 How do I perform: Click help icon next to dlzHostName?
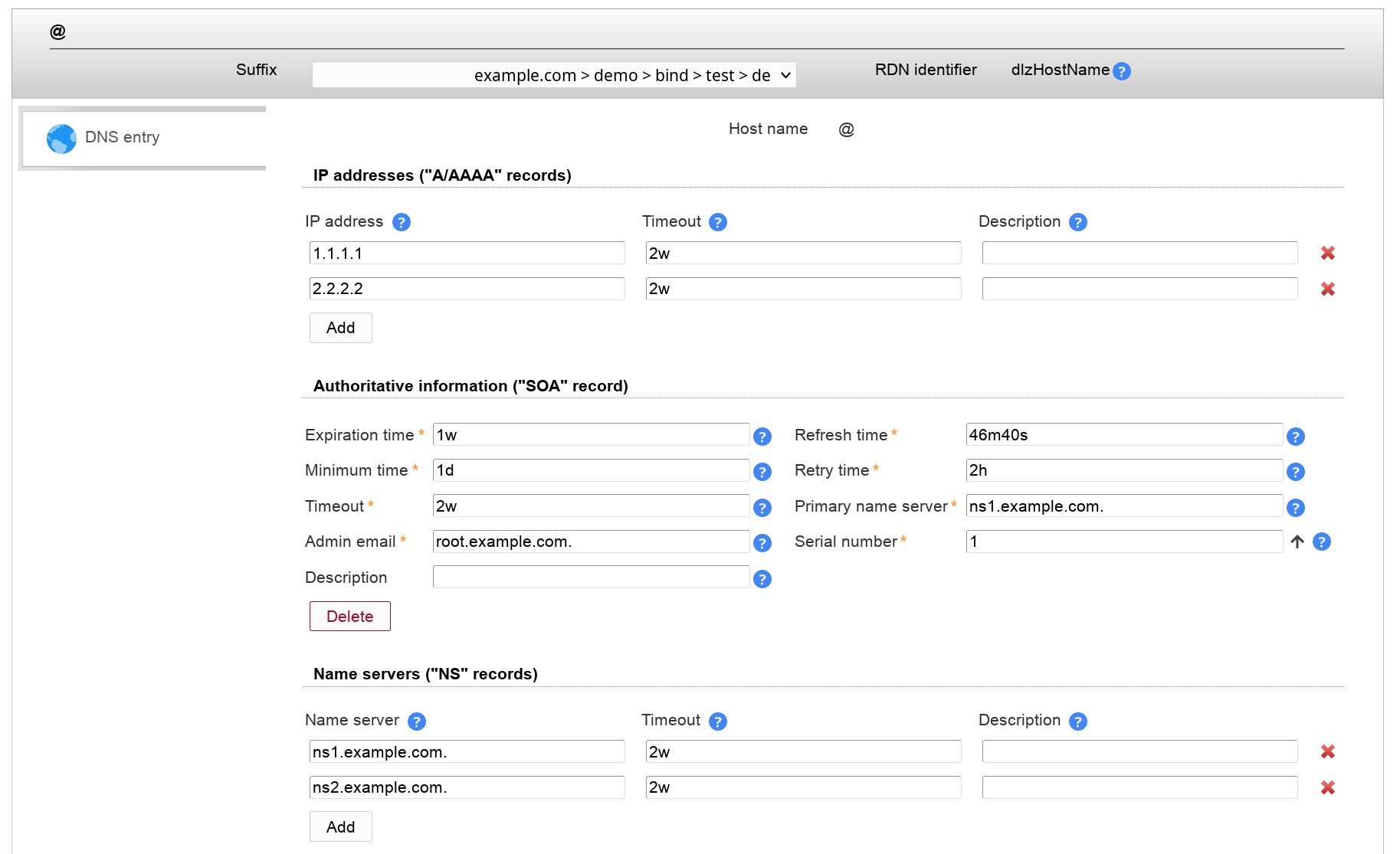tap(1121, 71)
